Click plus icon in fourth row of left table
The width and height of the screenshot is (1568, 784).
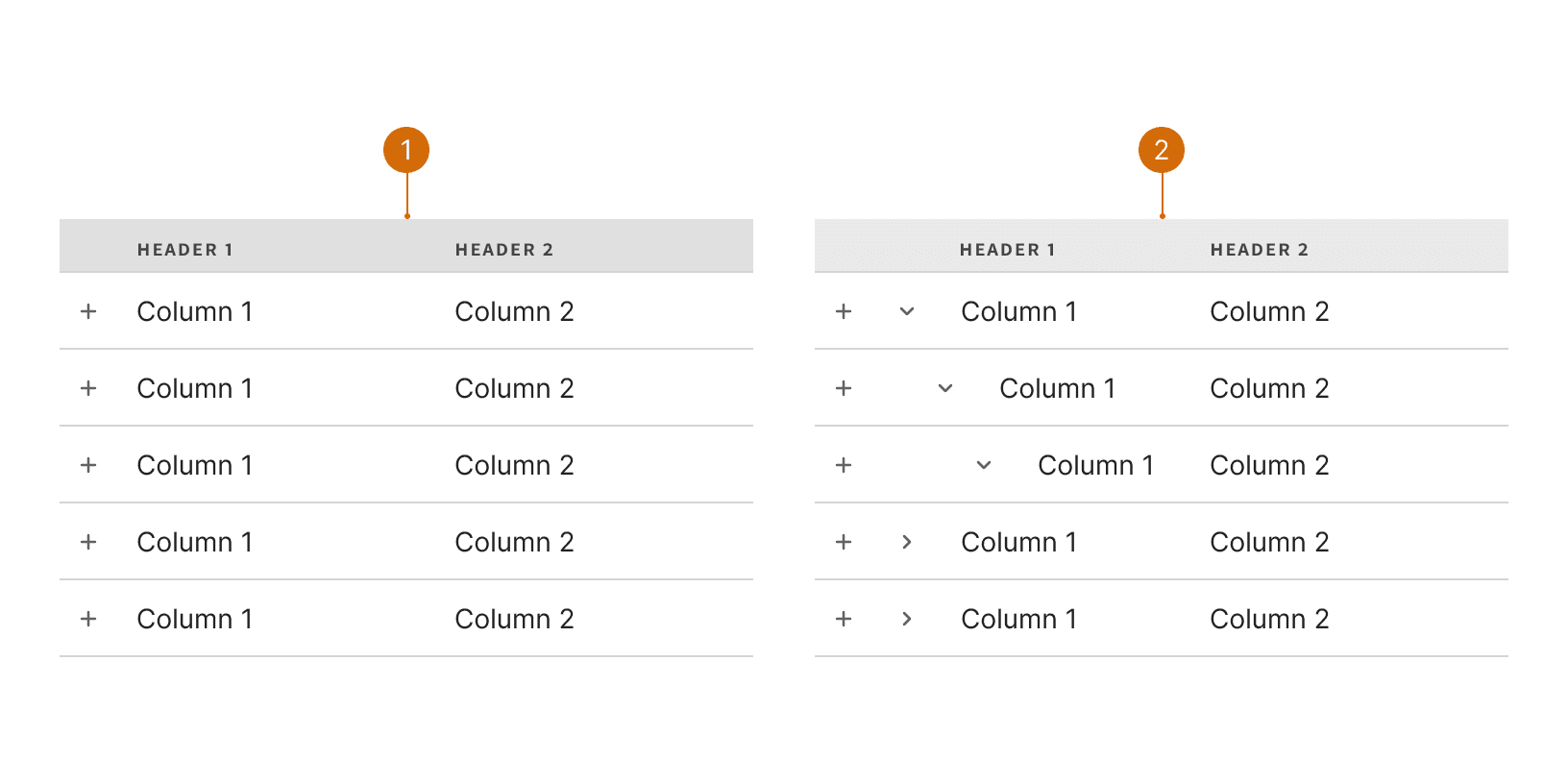(88, 542)
